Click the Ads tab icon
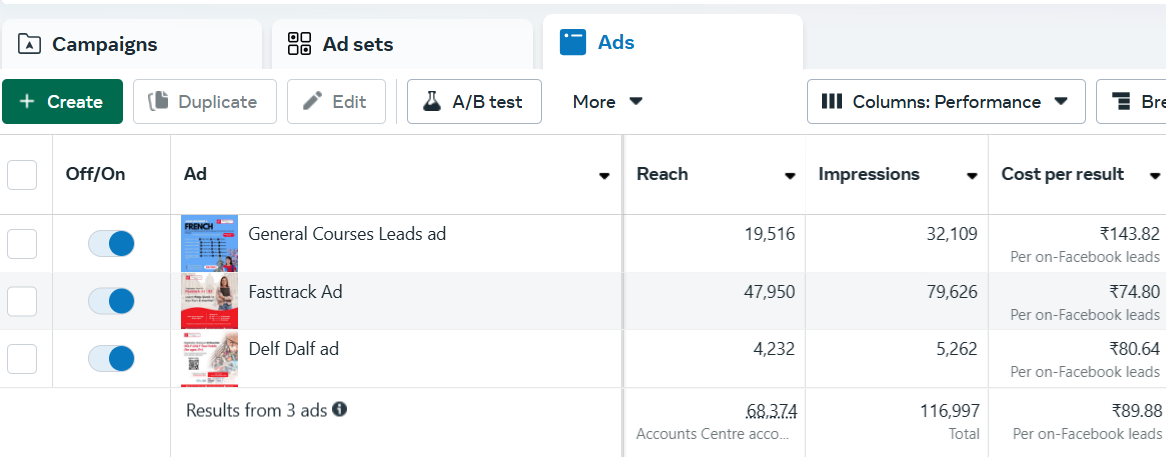The image size is (1166, 457). 573,43
